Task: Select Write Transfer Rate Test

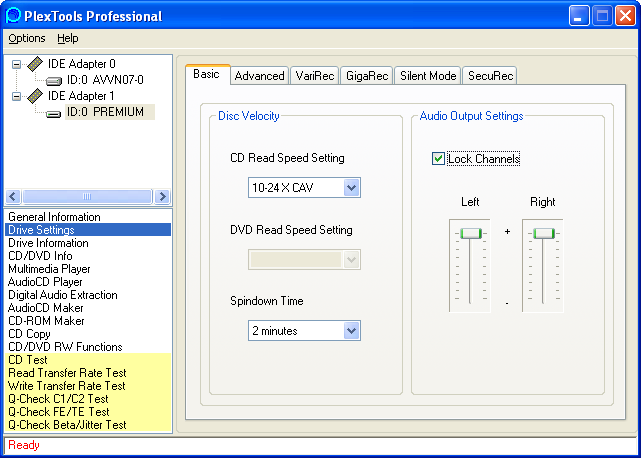Action: (88, 386)
